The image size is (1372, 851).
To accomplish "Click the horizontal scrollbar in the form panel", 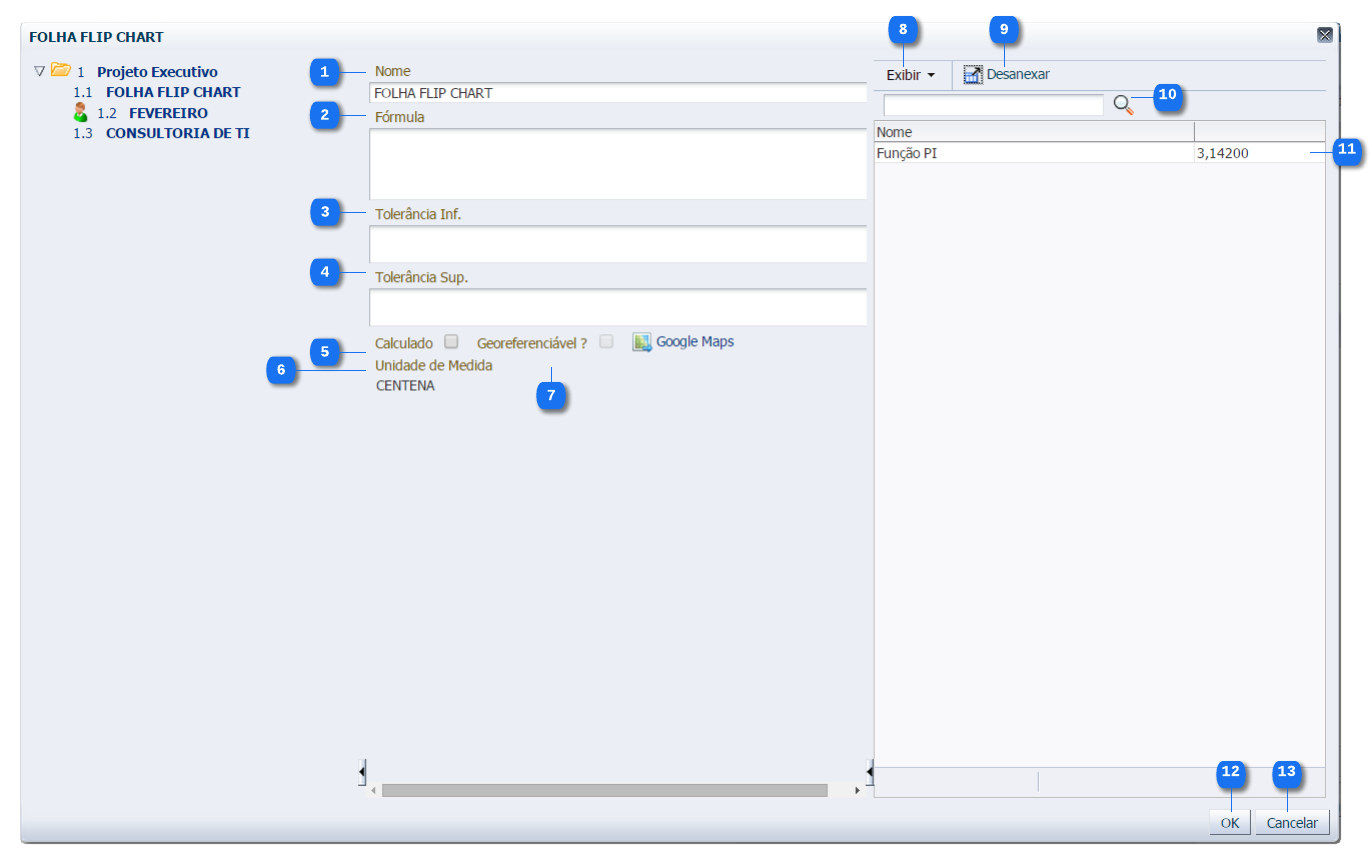I will [x=604, y=790].
